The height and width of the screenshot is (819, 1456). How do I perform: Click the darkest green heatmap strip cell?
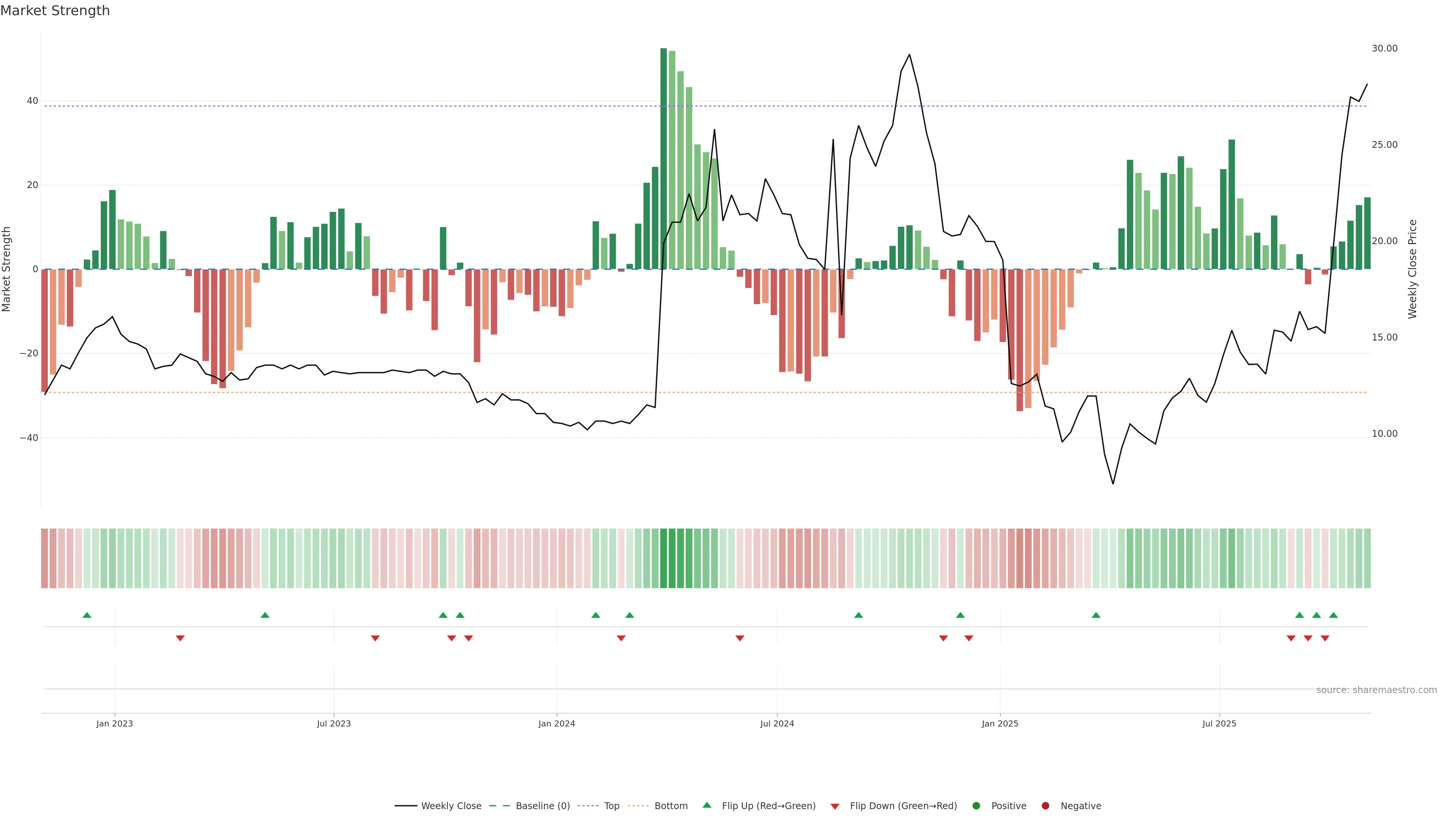664,559
